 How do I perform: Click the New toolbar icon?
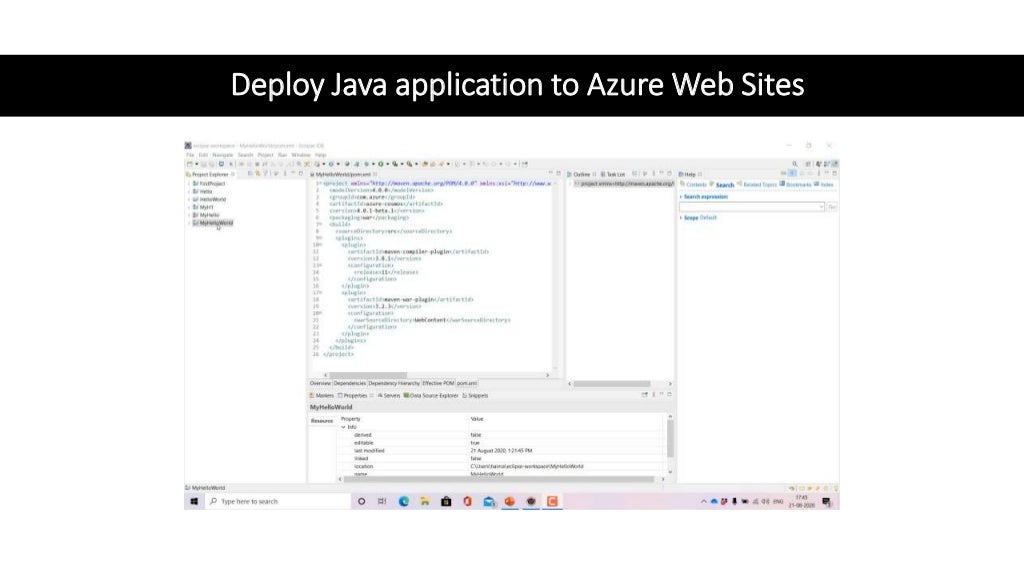click(x=189, y=165)
